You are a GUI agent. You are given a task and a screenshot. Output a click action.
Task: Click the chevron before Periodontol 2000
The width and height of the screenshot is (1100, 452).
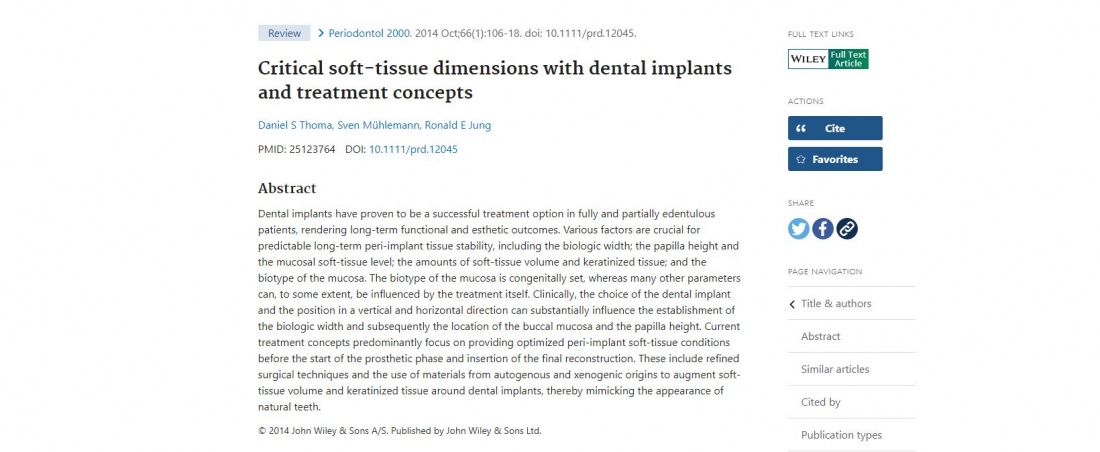(321, 33)
